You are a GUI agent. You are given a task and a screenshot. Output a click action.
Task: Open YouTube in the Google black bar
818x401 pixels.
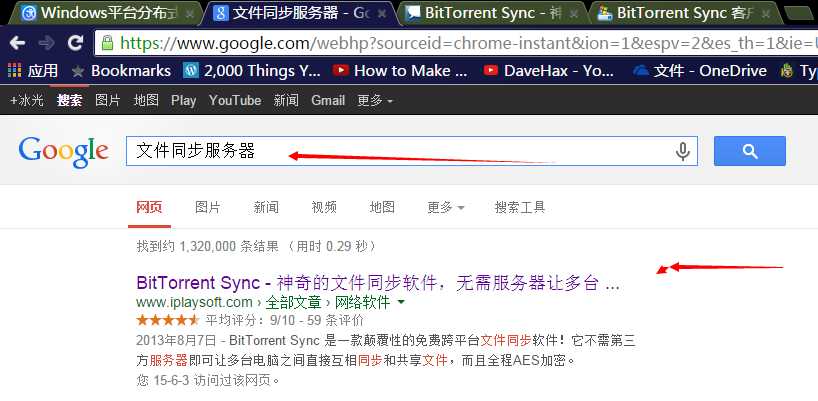pos(235,100)
